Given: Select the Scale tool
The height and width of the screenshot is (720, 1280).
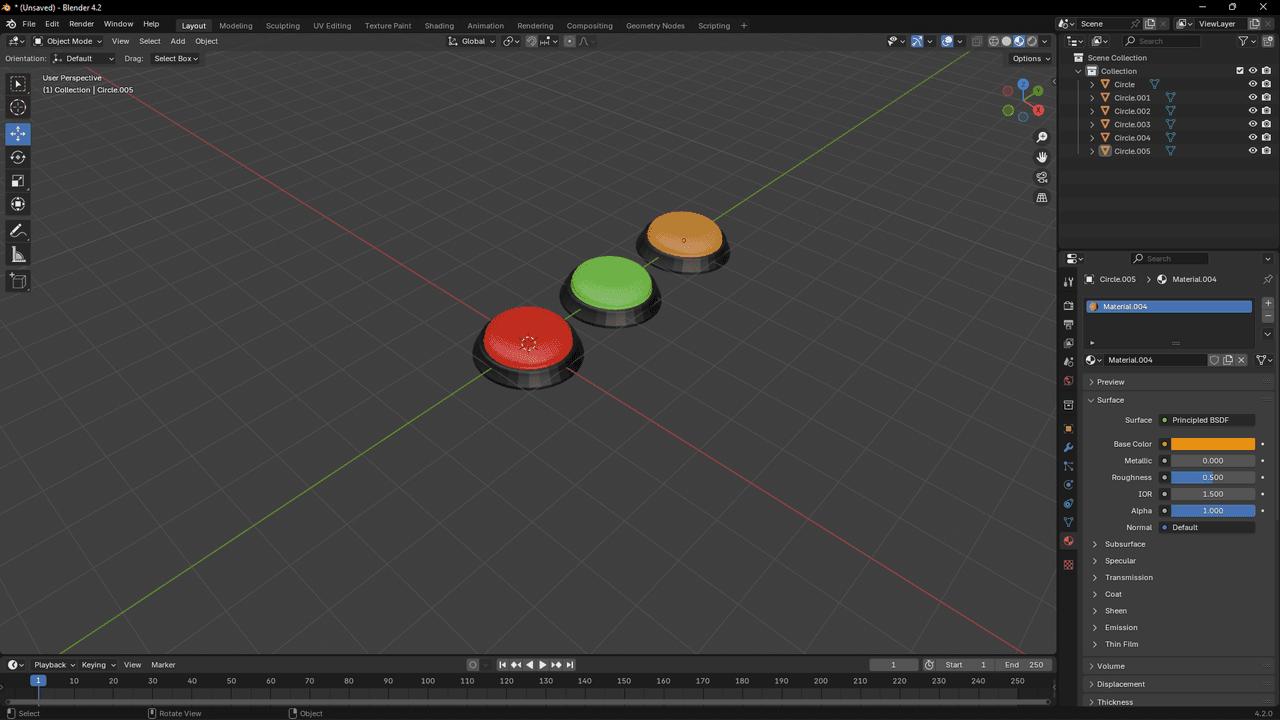Looking at the screenshot, I should 18,181.
